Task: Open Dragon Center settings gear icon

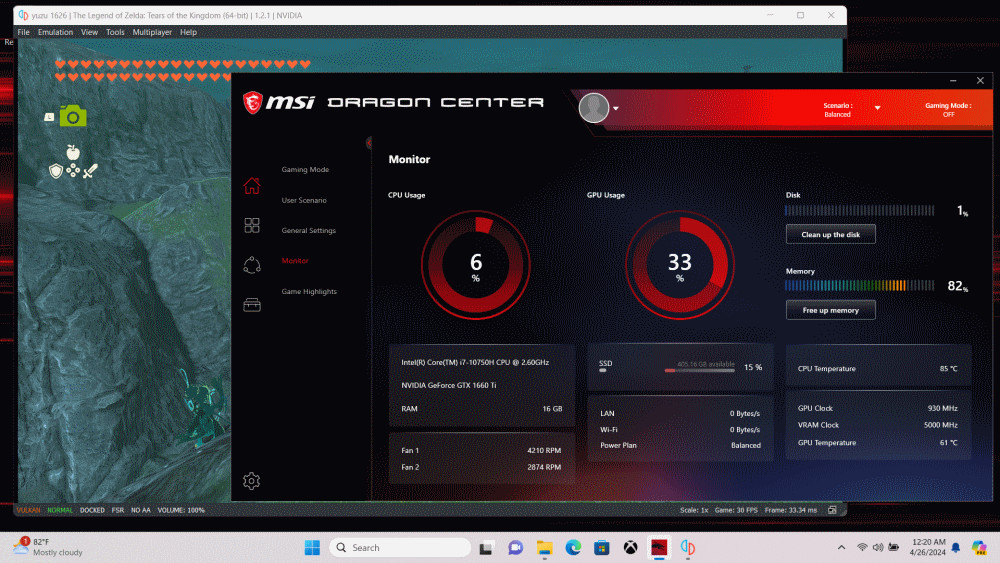Action: (251, 481)
